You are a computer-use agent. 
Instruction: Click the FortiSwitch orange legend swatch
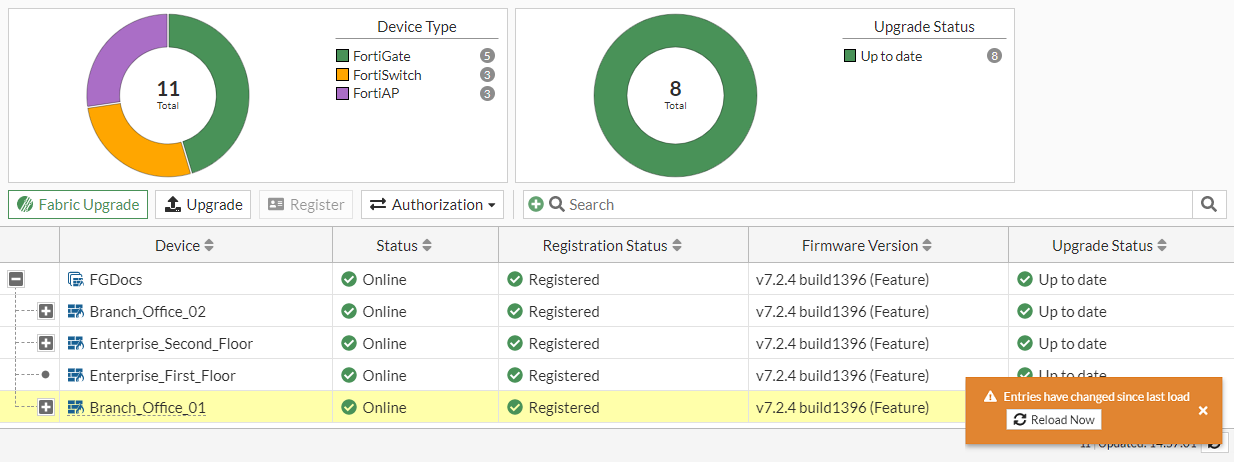point(343,75)
